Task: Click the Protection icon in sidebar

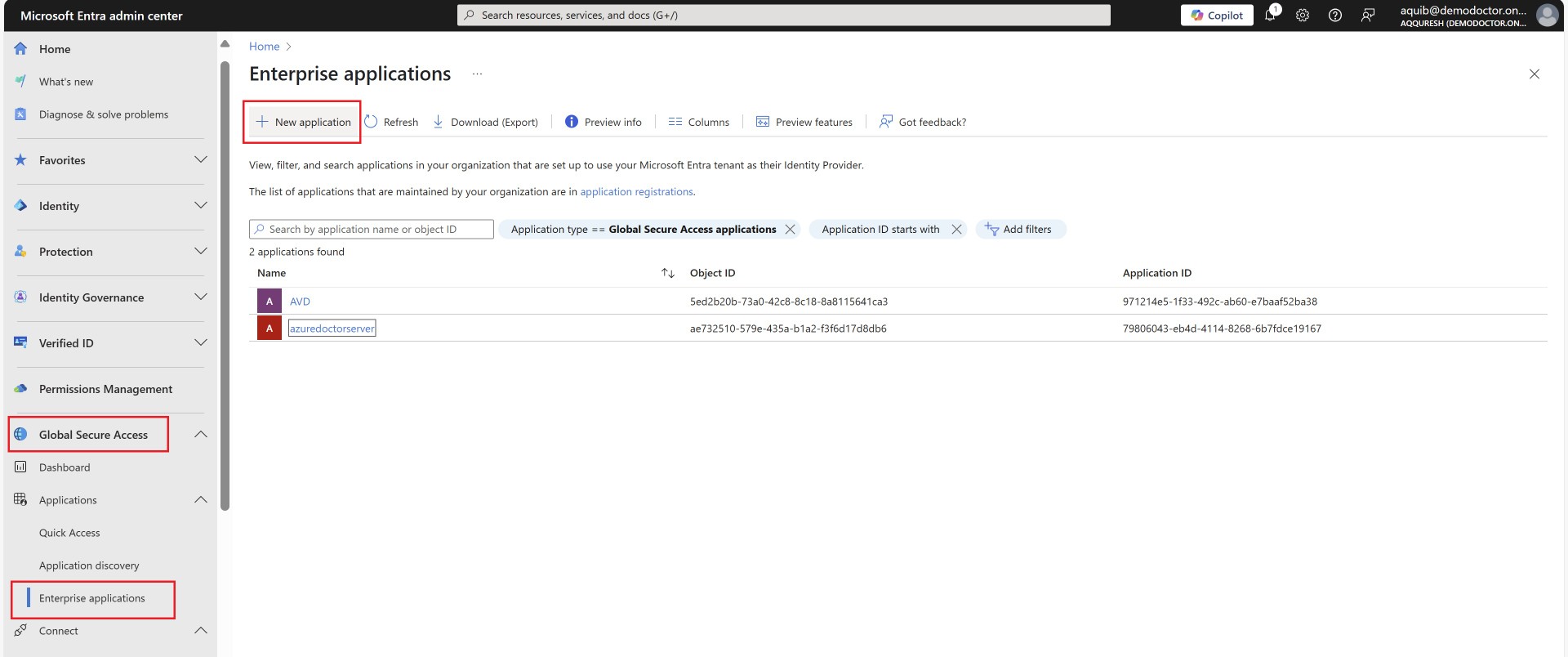Action: tap(20, 252)
